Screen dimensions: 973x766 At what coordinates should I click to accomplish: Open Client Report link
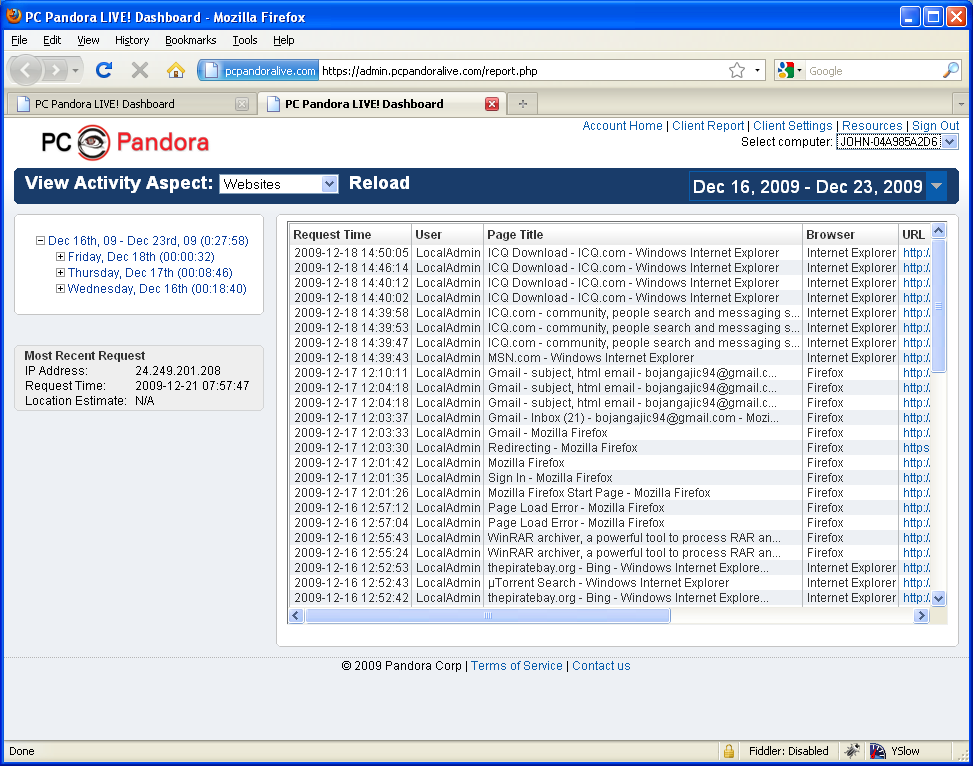tap(708, 125)
